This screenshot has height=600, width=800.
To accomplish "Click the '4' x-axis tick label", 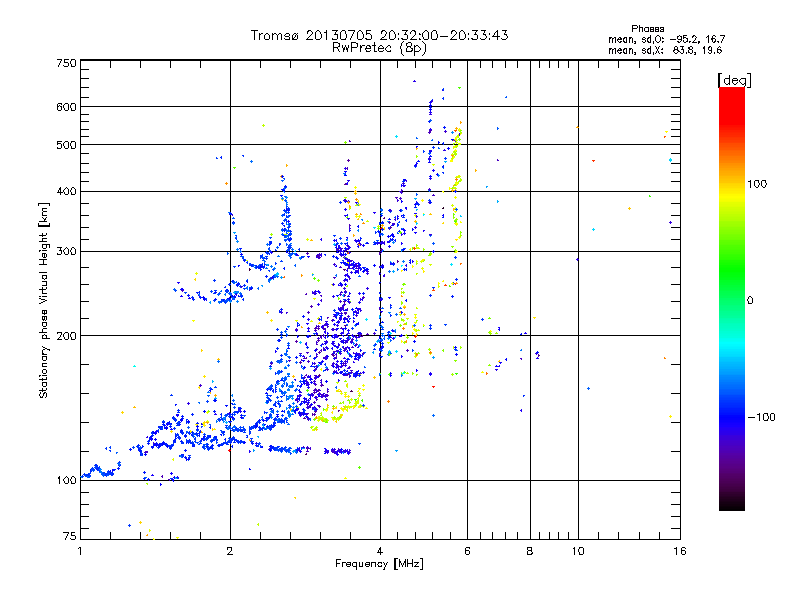I will 380,551.
